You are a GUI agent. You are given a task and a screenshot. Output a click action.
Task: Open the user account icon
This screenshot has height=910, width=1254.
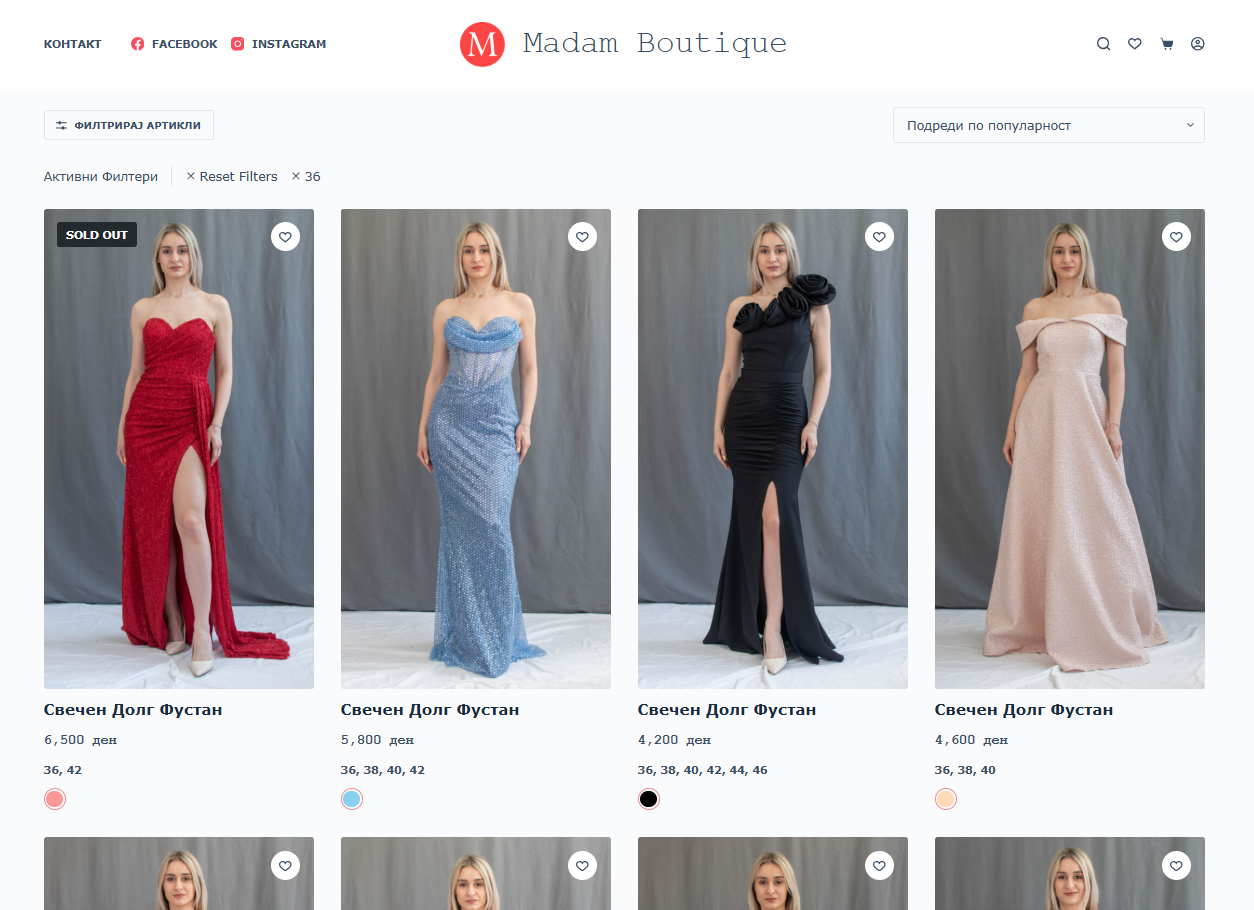[x=1198, y=44]
